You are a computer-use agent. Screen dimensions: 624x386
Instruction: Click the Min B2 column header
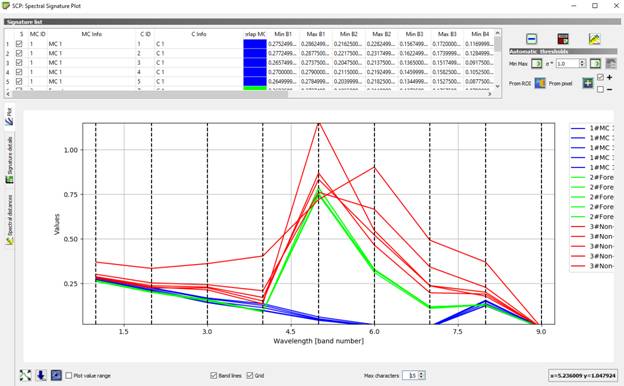[349, 34]
